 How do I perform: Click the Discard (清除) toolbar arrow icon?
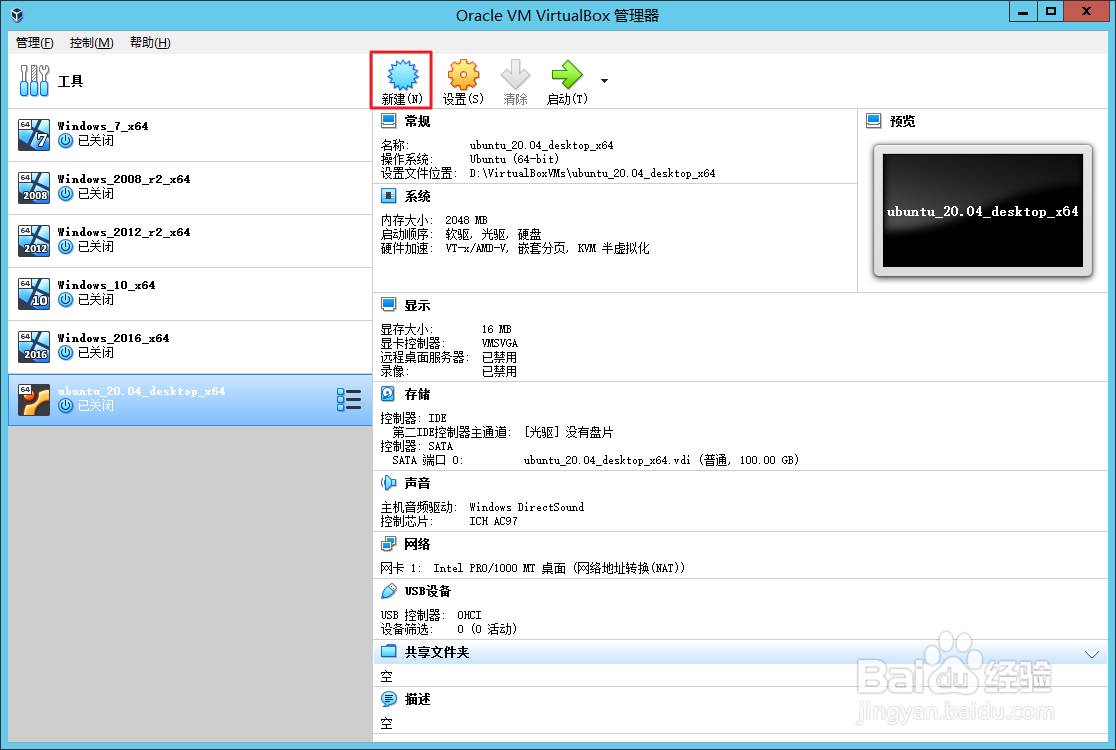pos(515,74)
